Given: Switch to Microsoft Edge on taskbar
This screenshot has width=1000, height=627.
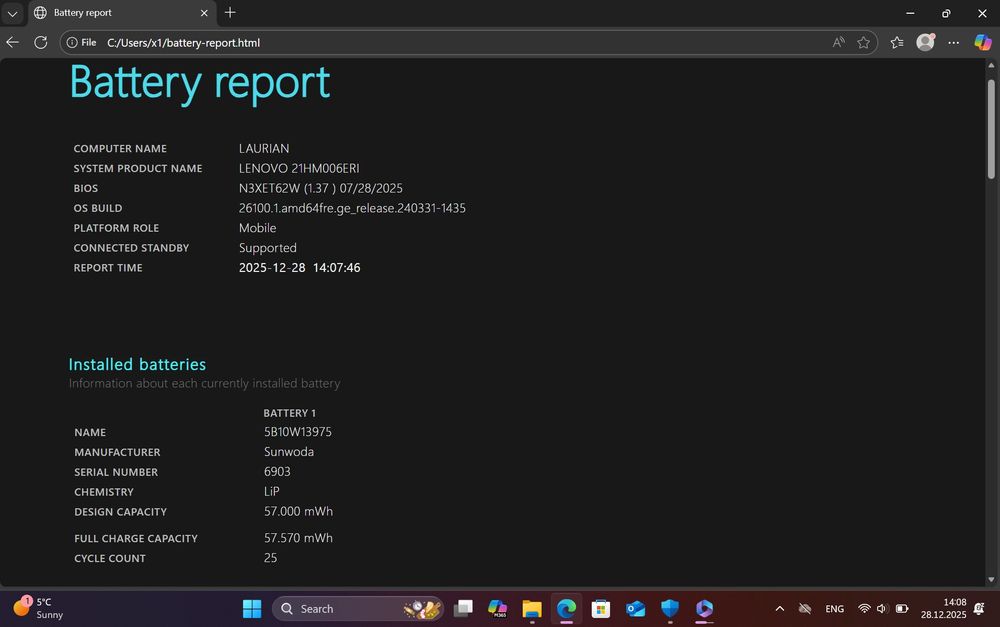Looking at the screenshot, I should click(x=566, y=609).
